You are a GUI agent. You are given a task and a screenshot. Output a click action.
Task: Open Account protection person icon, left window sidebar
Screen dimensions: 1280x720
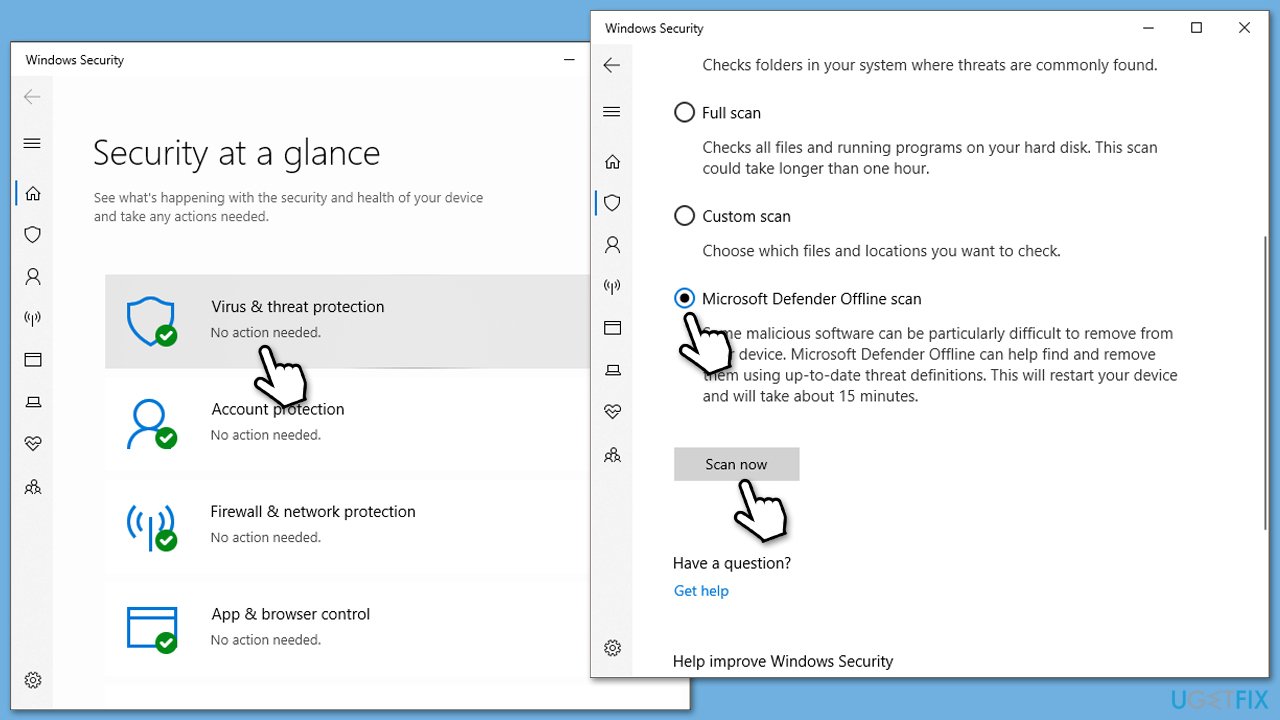[33, 276]
